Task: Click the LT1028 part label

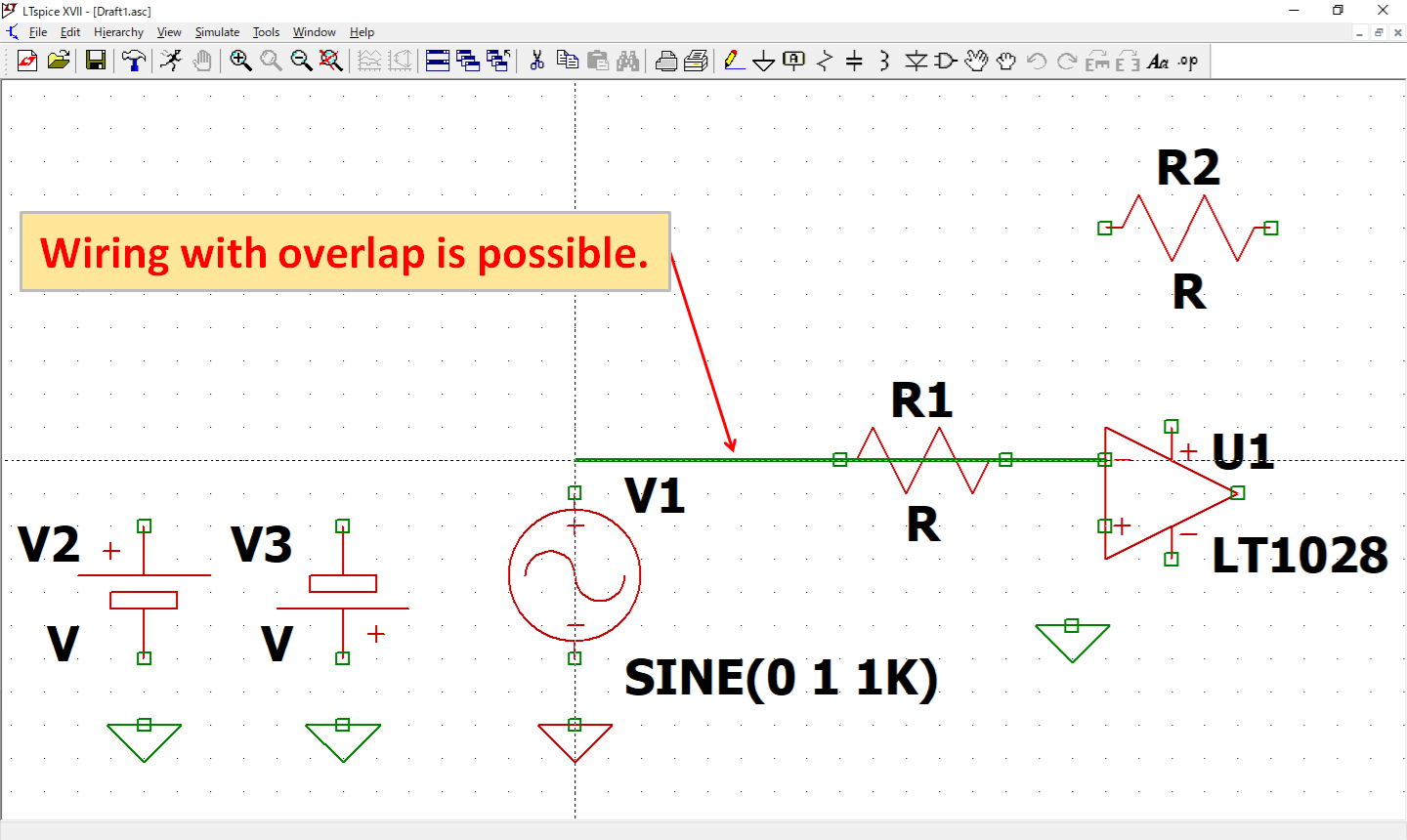Action: [x=1300, y=555]
